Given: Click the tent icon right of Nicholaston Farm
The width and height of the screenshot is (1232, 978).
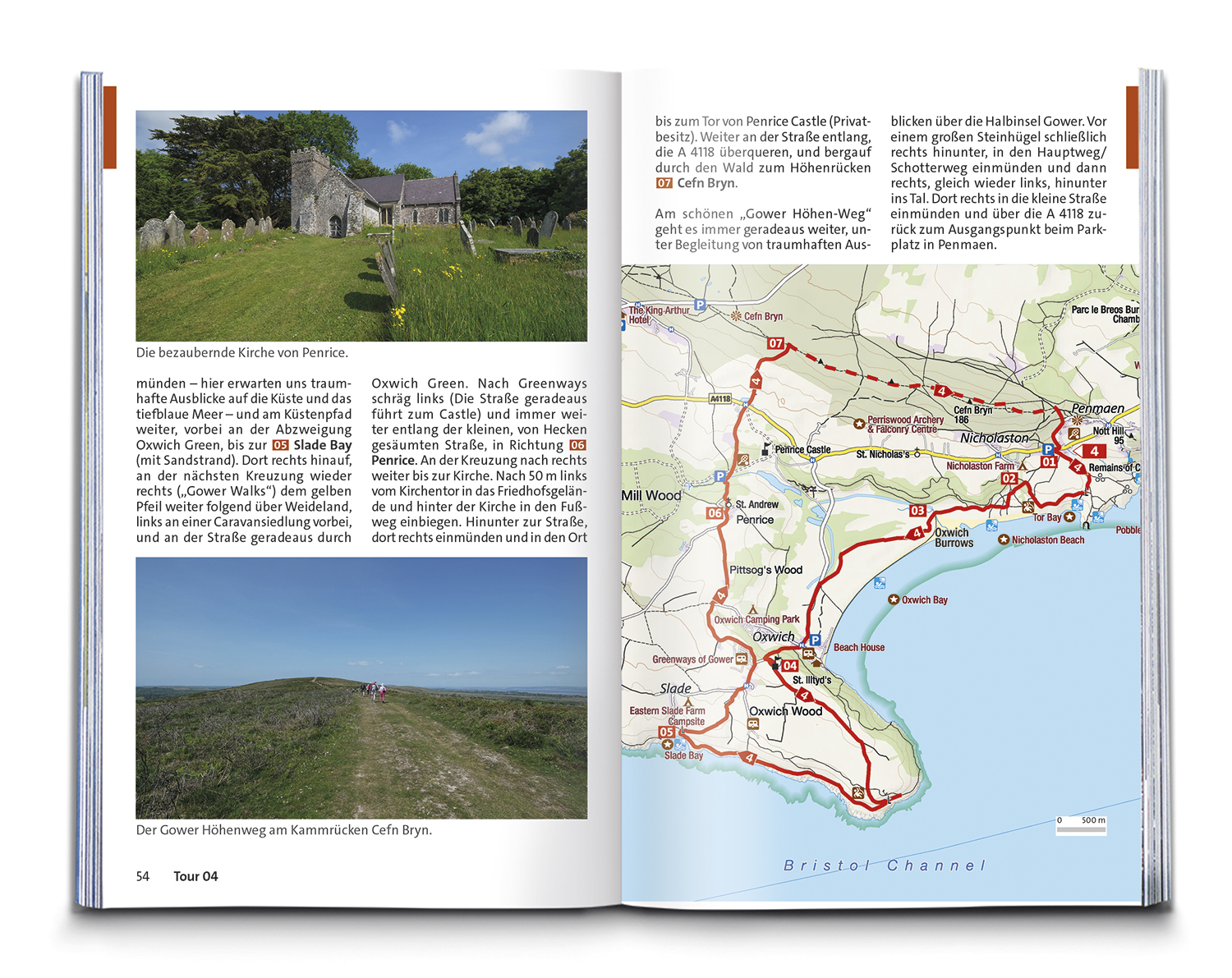Looking at the screenshot, I should (1023, 466).
